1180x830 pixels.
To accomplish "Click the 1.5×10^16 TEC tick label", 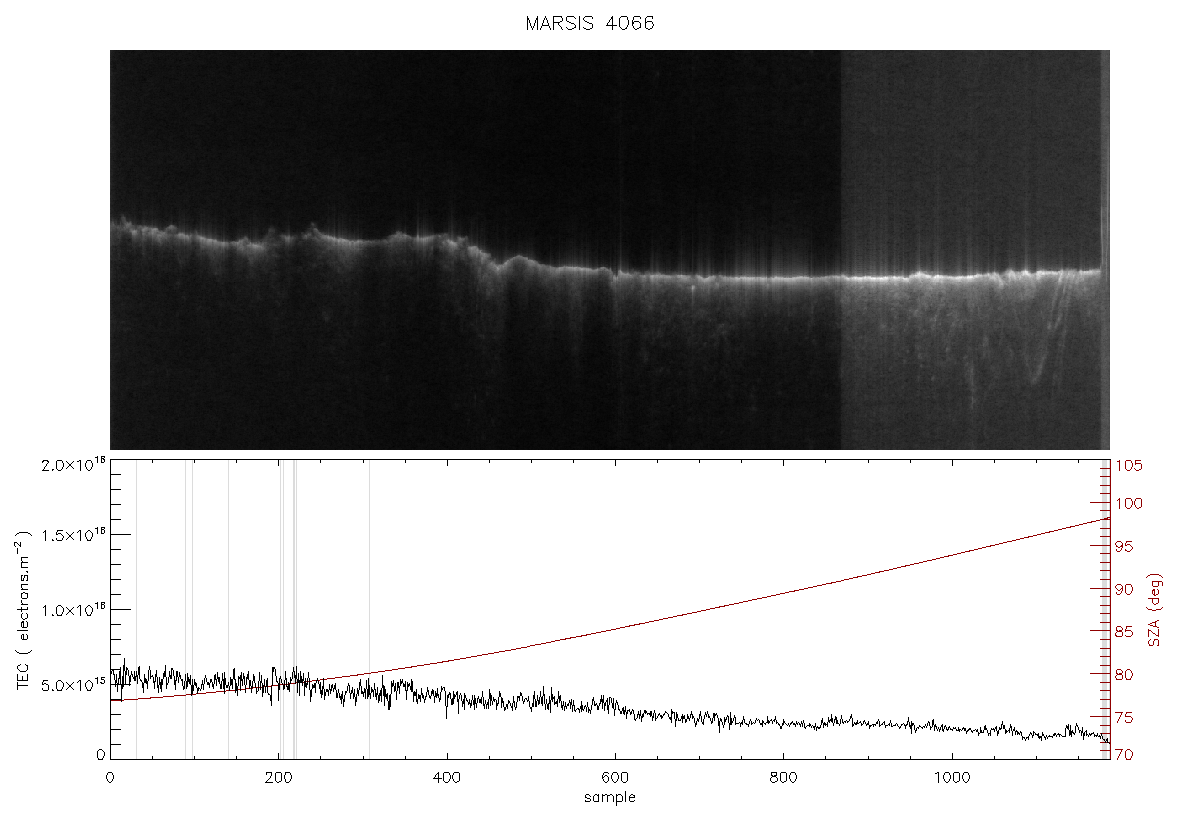I will point(74,535).
